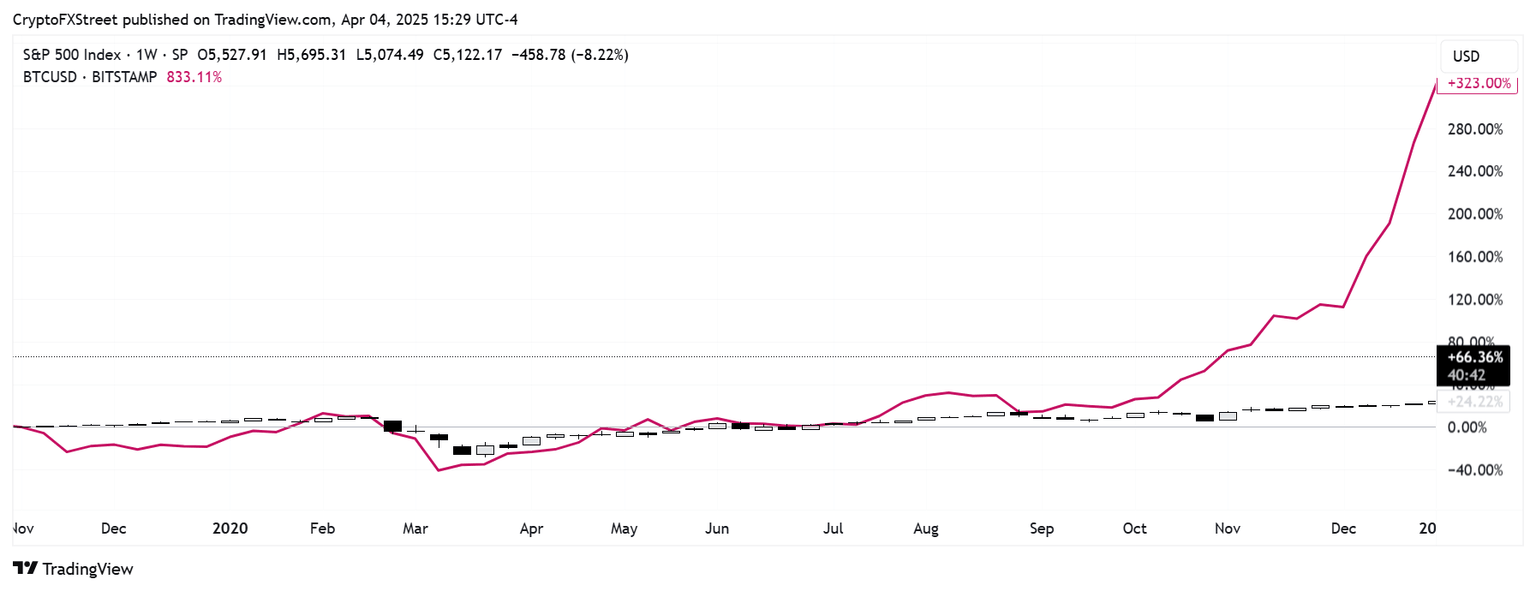The width and height of the screenshot is (1536, 591).
Task: Click the black +66.36% price label
Action: [1467, 357]
